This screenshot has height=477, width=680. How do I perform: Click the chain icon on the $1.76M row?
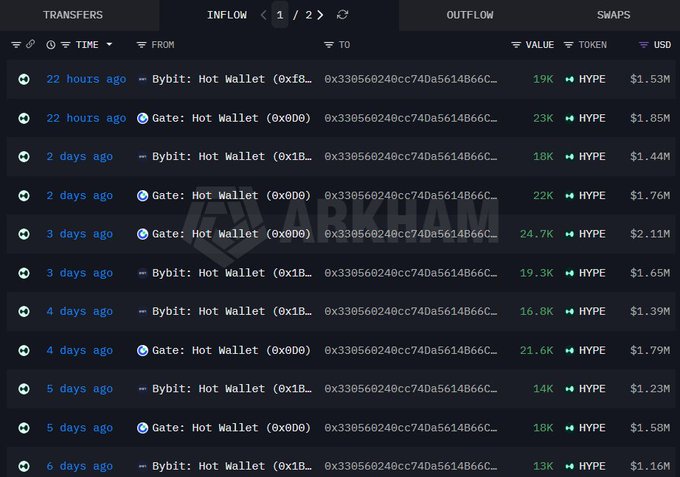point(24,196)
